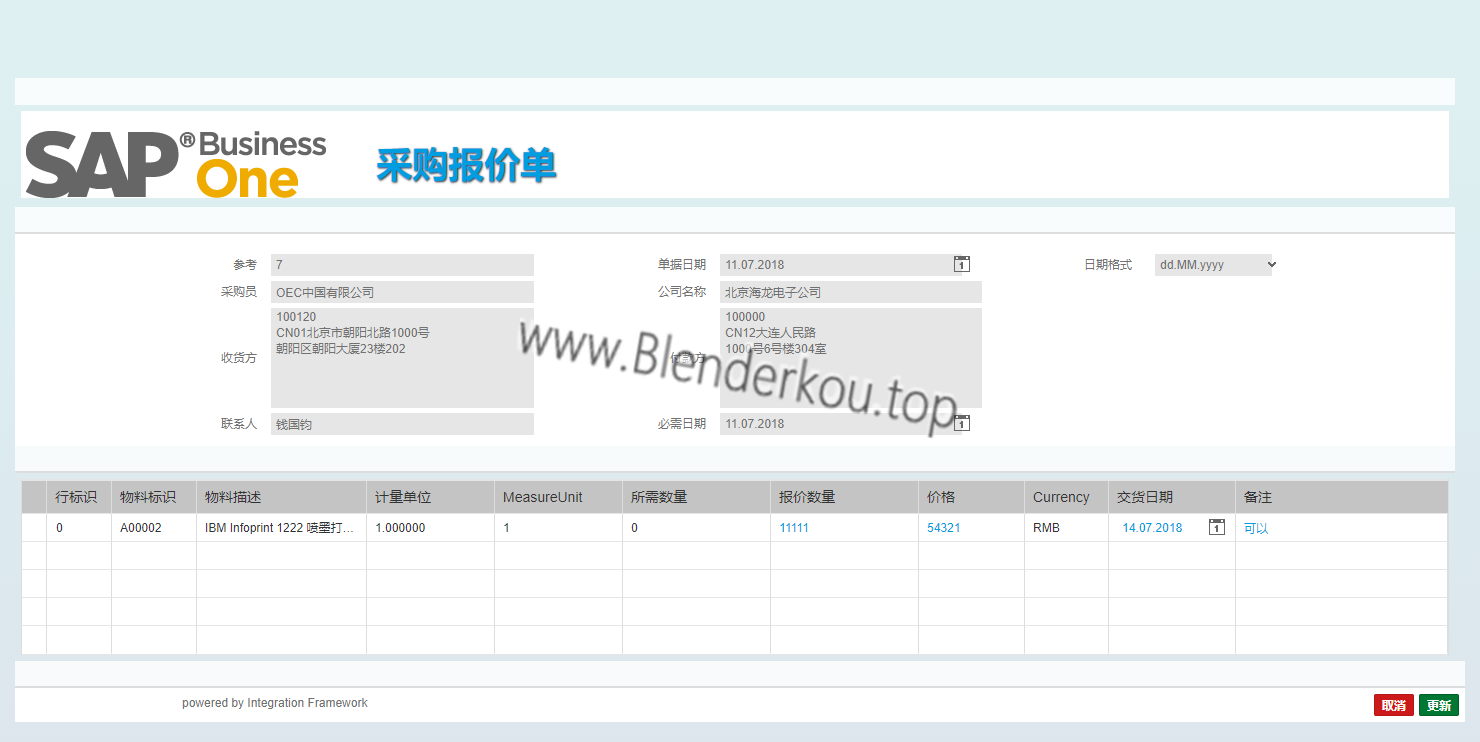
Task: Click the Currency column header
Action: [1066, 497]
